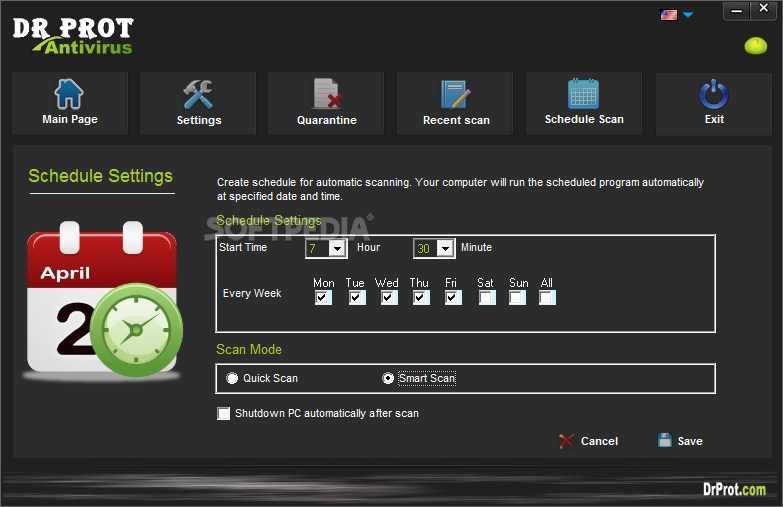Select the Quick Scan radio button
Image resolution: width=783 pixels, height=507 pixels.
tap(232, 379)
